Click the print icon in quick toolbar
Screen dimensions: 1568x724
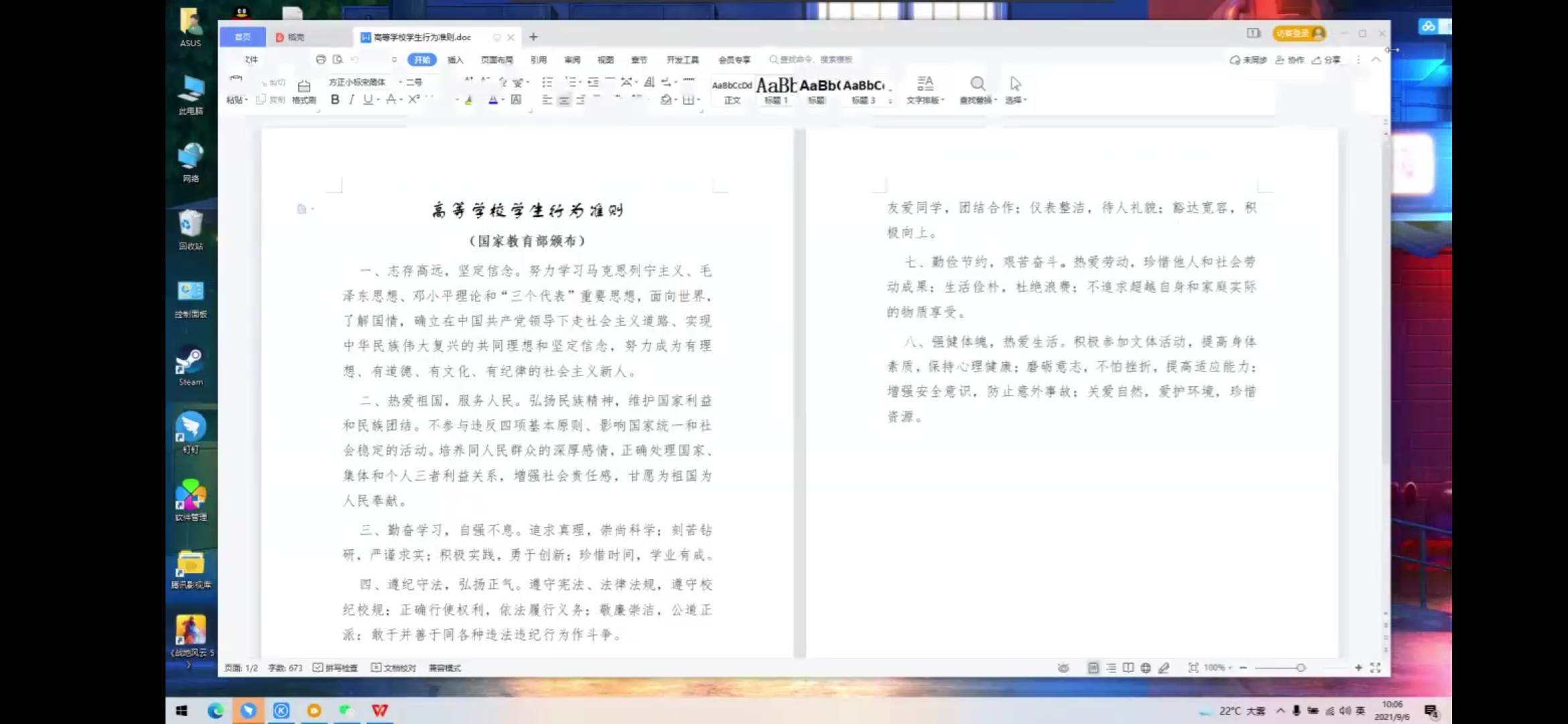pos(321,60)
